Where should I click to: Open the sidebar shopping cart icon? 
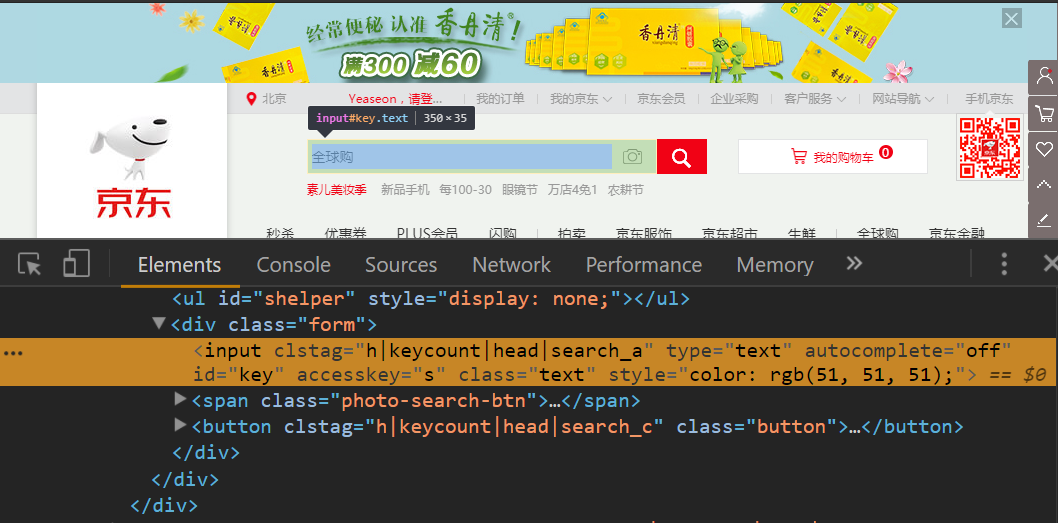pyautogui.click(x=1044, y=113)
